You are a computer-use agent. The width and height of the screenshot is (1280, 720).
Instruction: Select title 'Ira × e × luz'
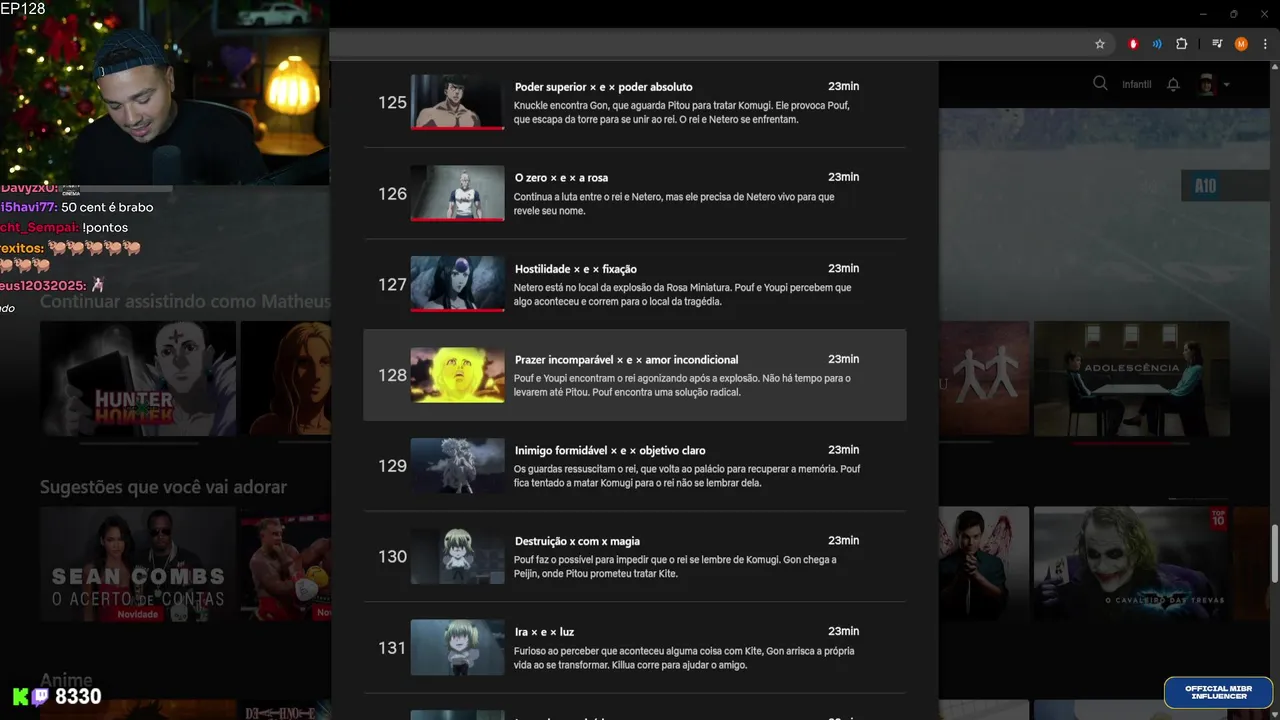[x=544, y=632]
